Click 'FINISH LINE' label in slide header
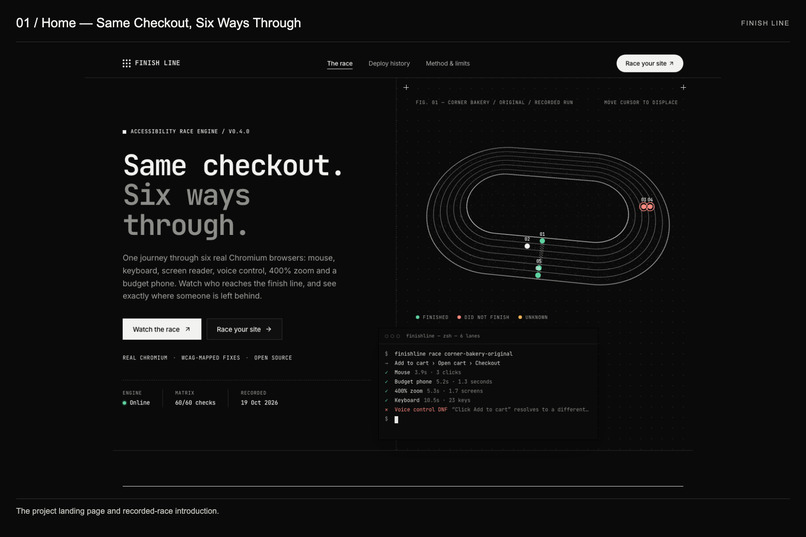The width and height of the screenshot is (806, 537). coord(765,23)
